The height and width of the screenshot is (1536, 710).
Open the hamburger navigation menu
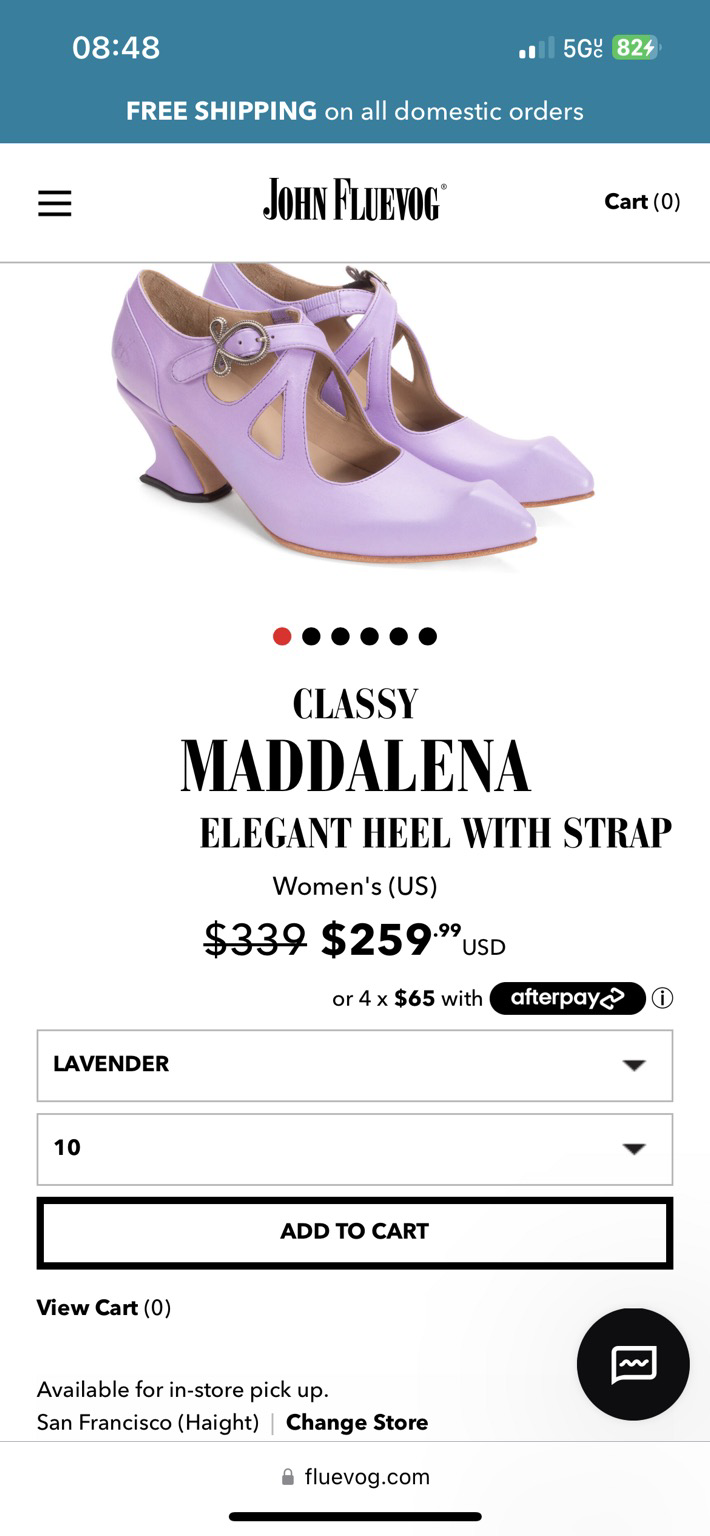point(55,203)
